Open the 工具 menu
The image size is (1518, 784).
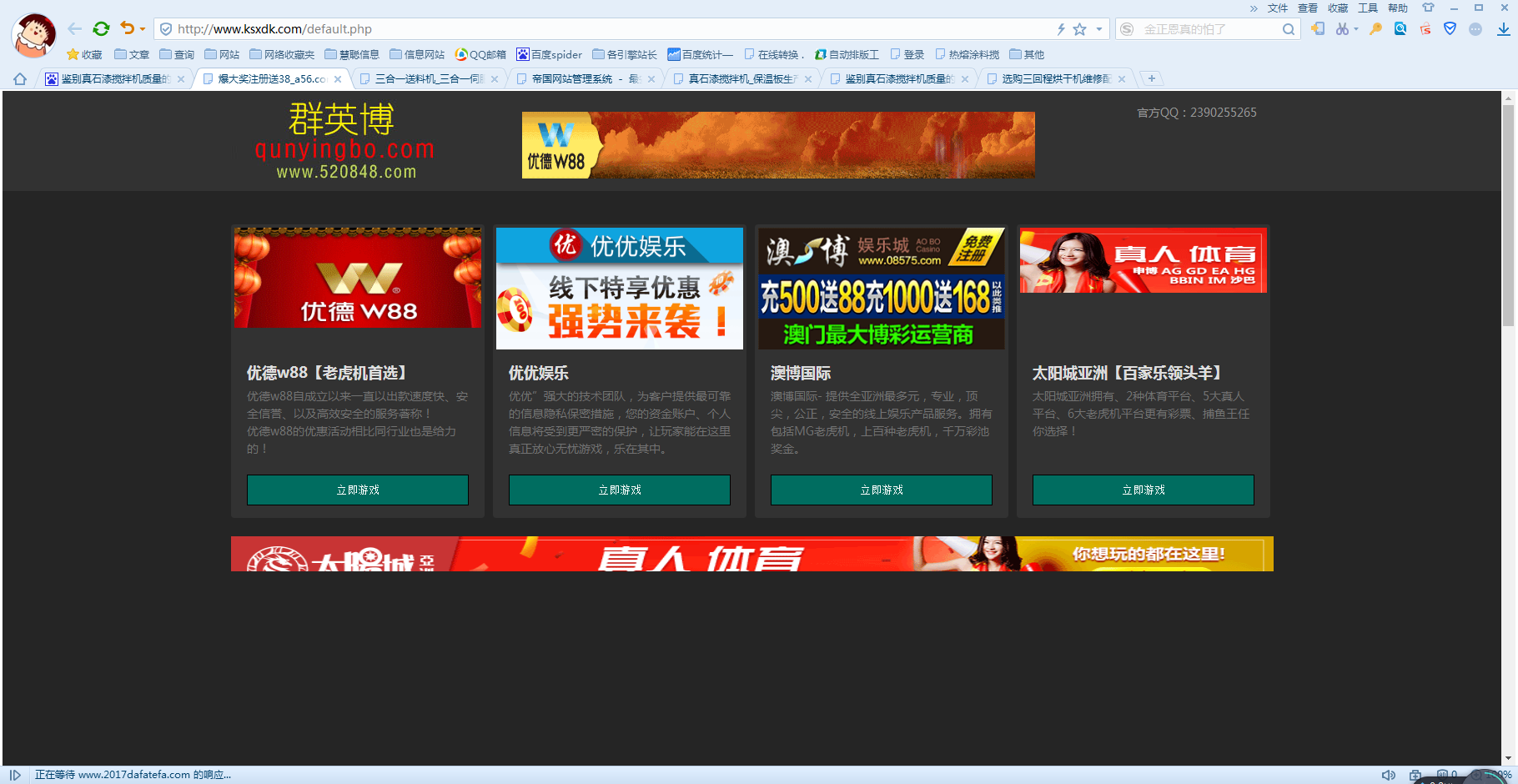[x=1368, y=8]
